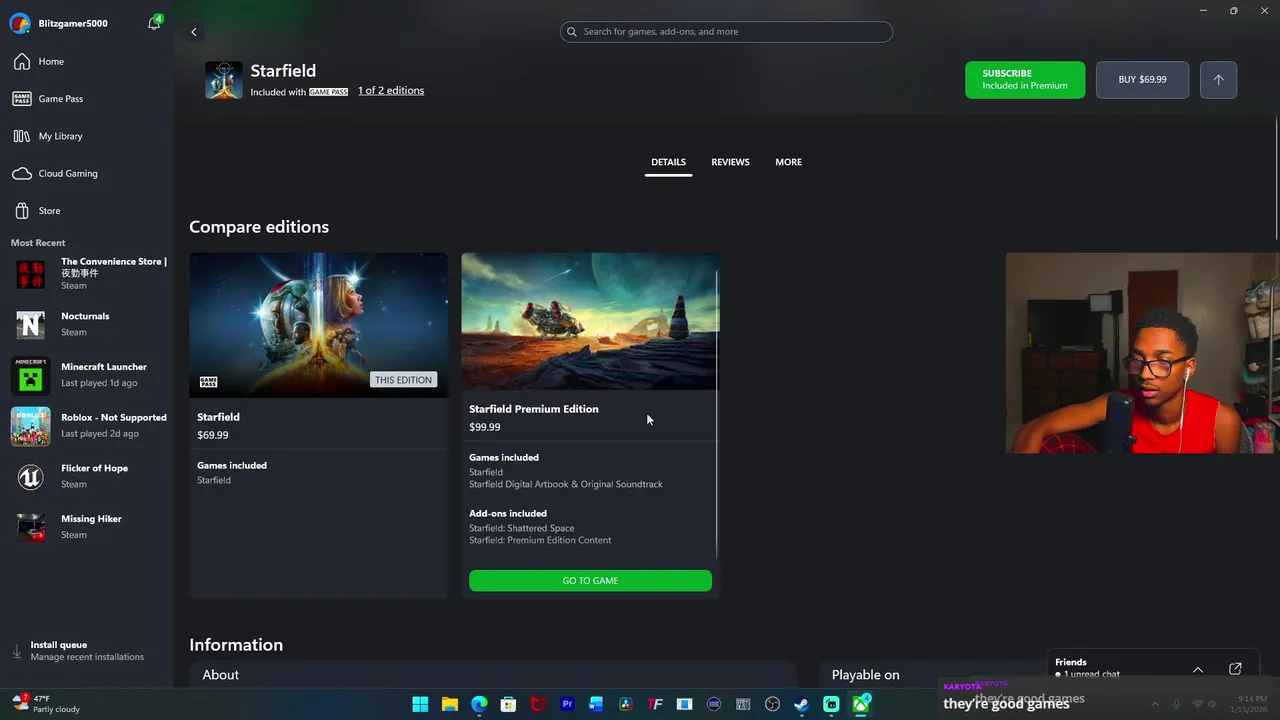
Task: Open Steam from the taskbar
Action: [801, 704]
